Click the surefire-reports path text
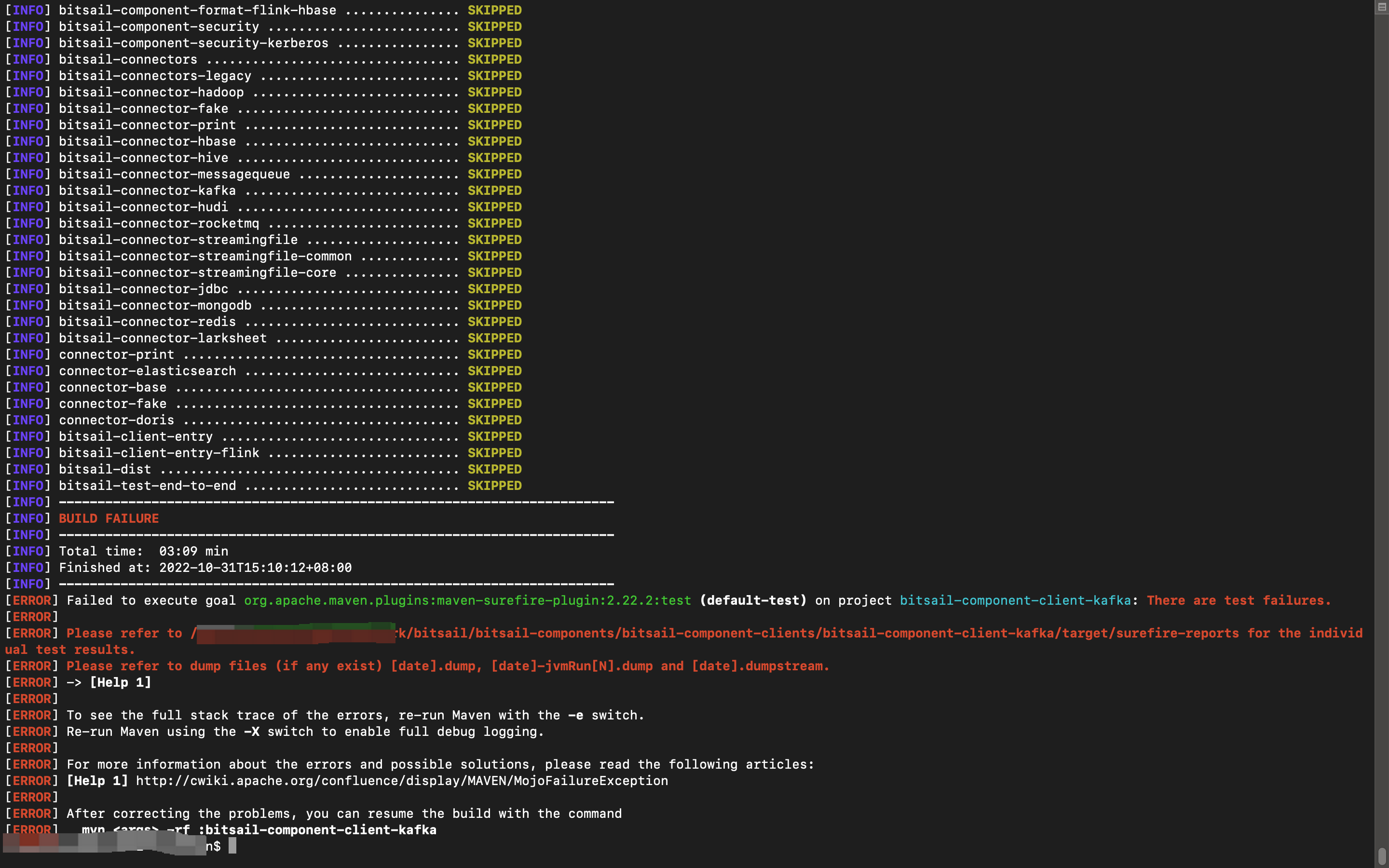The height and width of the screenshot is (868, 1389). 803,633
